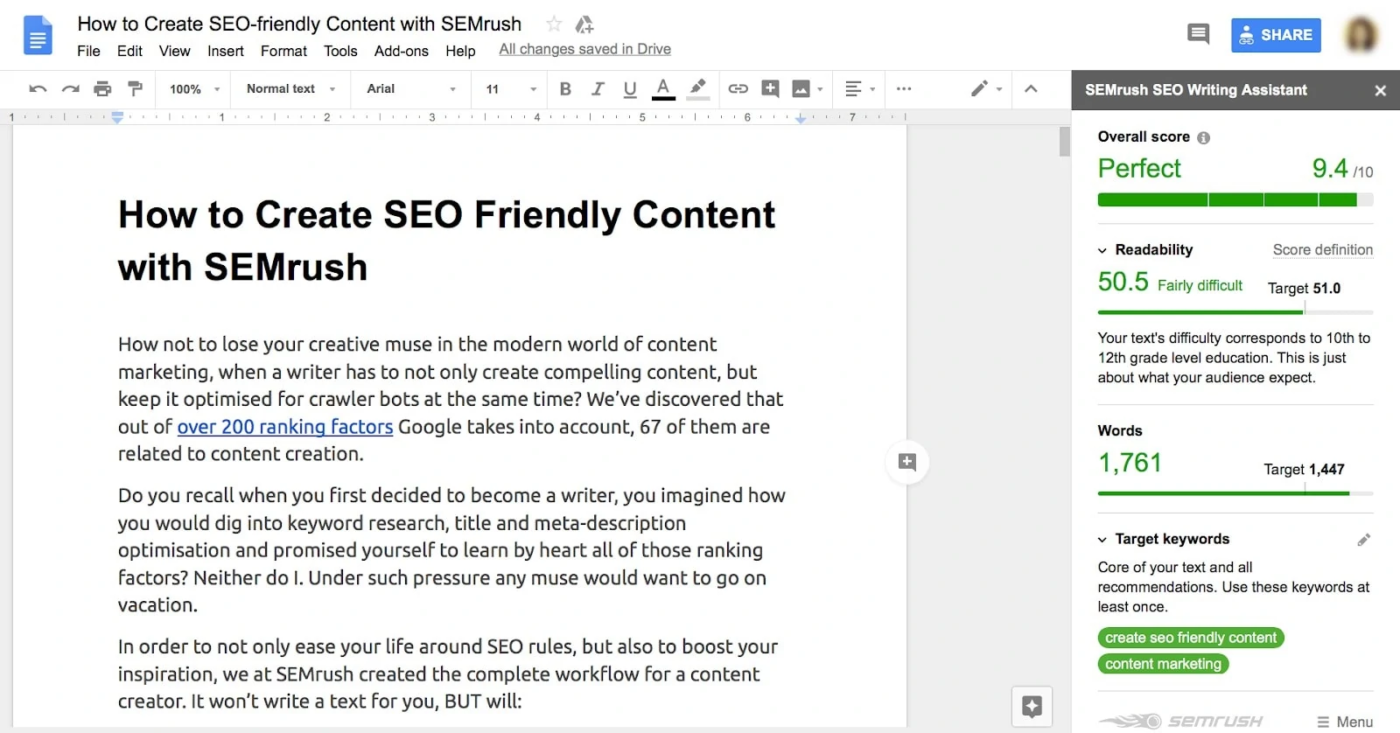
Task: Click the words count 1,761
Action: point(1130,463)
